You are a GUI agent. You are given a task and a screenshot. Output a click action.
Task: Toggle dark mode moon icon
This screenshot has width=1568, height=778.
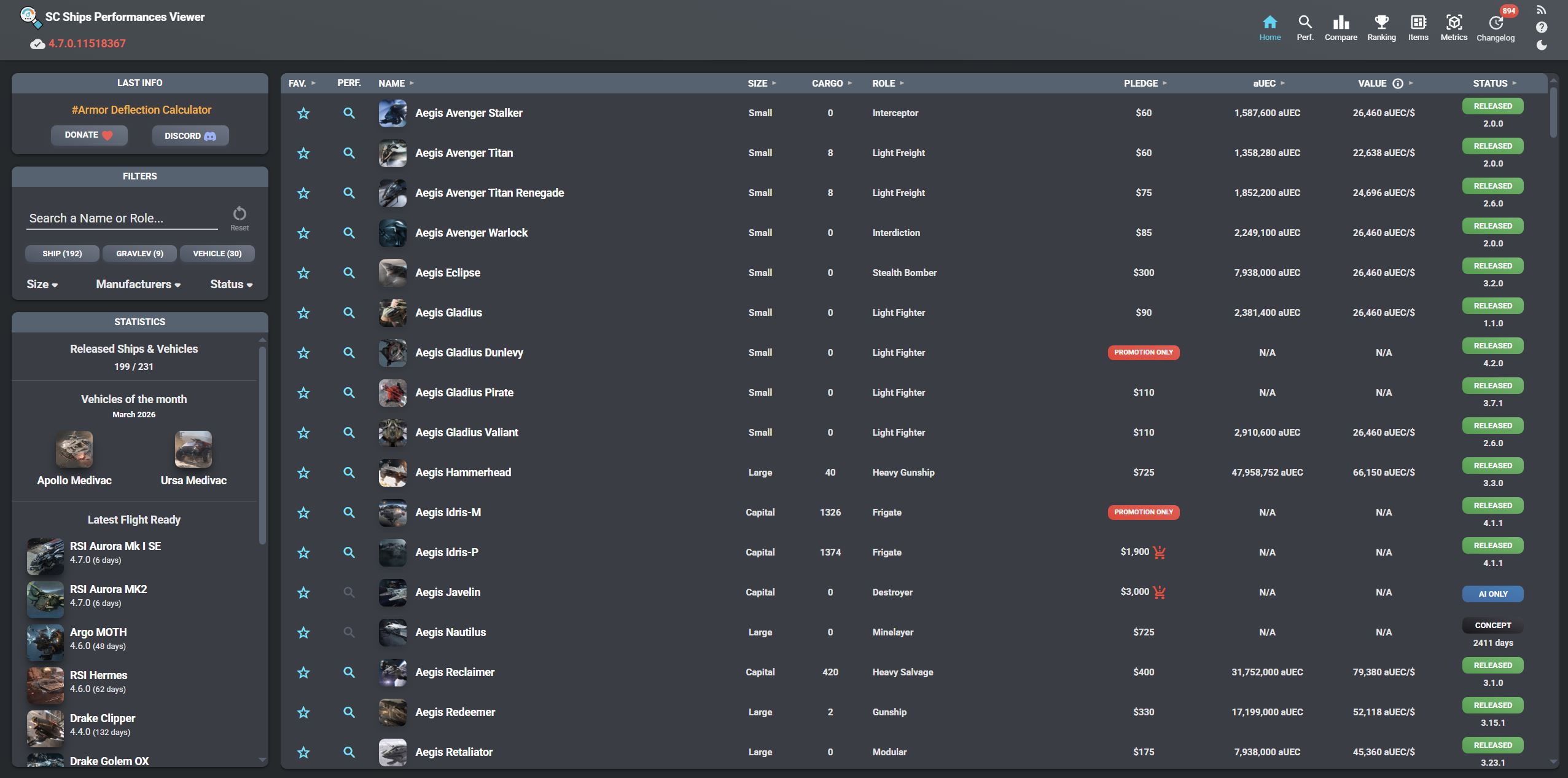pyautogui.click(x=1542, y=45)
